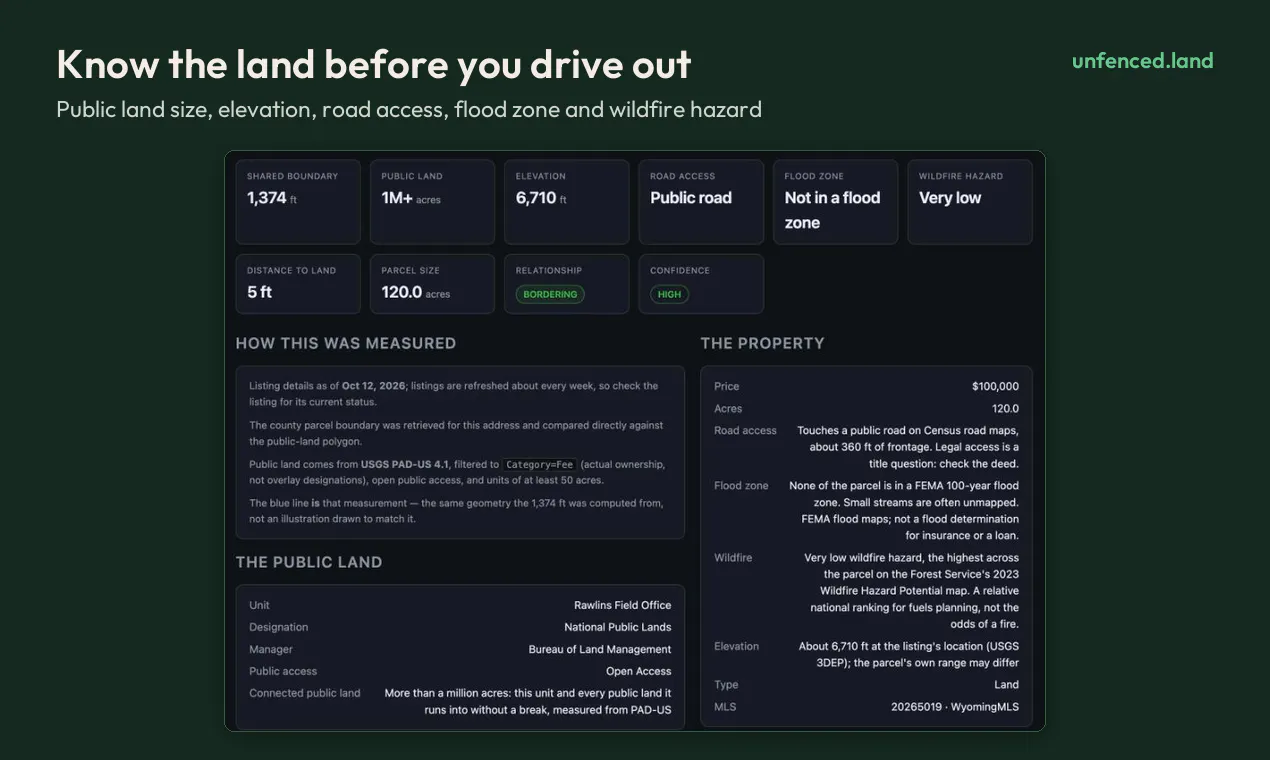Click the Road access row label

(745, 431)
